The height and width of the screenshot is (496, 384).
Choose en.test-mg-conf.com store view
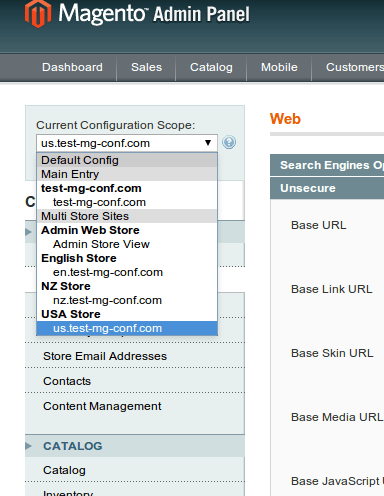pos(127,272)
